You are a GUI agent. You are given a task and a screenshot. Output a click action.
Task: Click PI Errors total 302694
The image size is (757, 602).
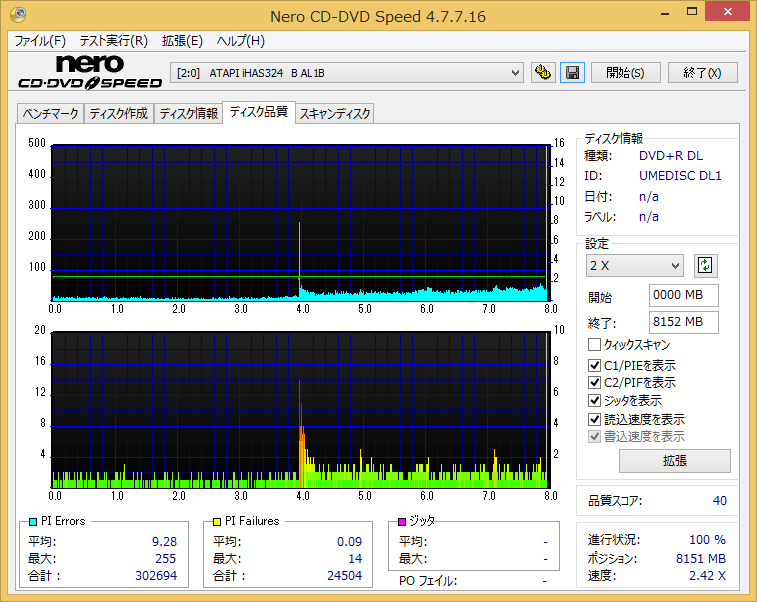(156, 575)
